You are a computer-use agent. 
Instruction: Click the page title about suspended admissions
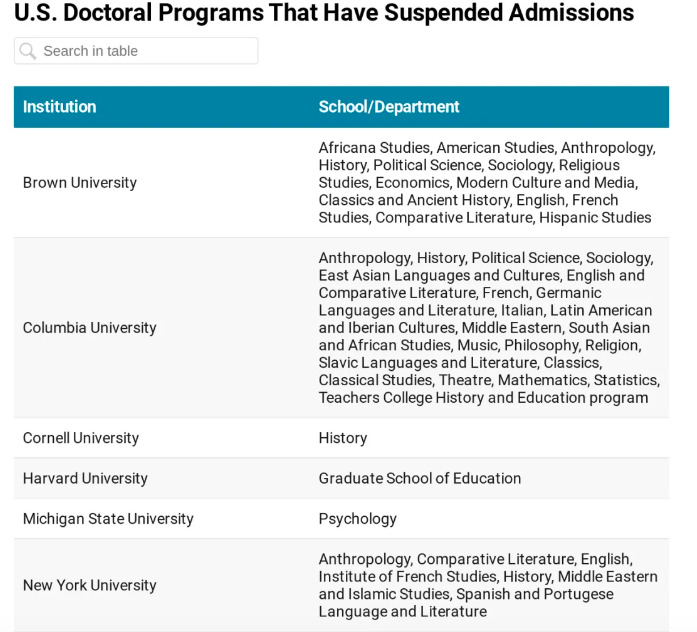[324, 13]
